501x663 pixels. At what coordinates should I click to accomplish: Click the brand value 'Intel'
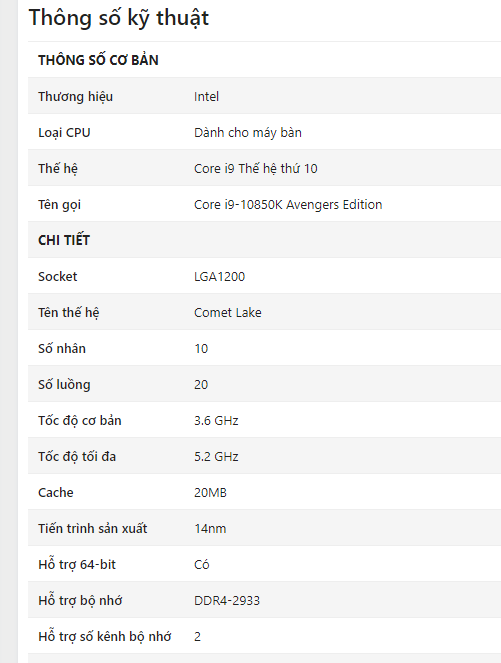click(206, 96)
